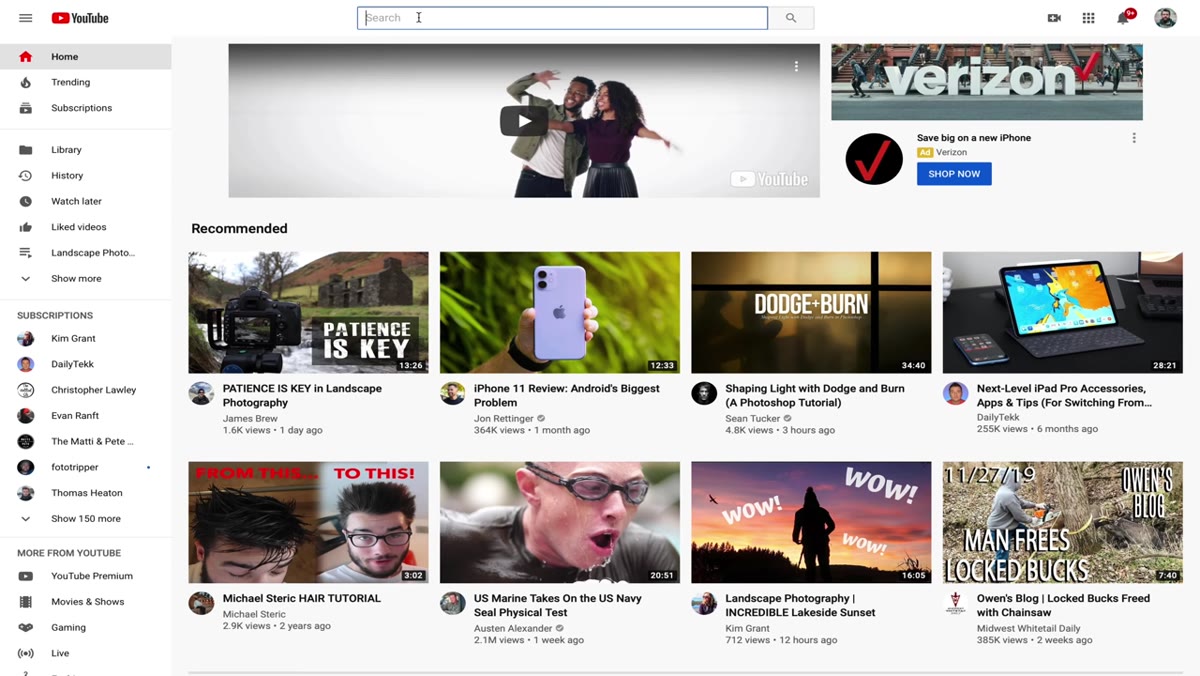Image resolution: width=1200 pixels, height=676 pixels.
Task: Open Live section
Action: [86, 653]
